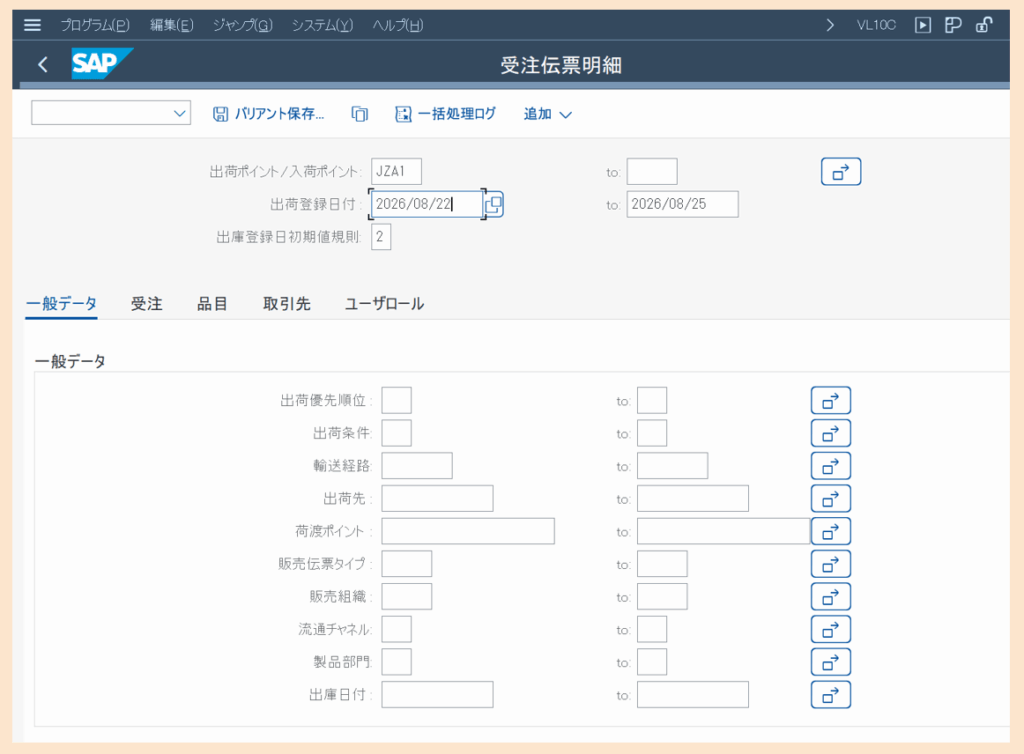
Task: Open the 編集(E) menu
Action: [172, 25]
